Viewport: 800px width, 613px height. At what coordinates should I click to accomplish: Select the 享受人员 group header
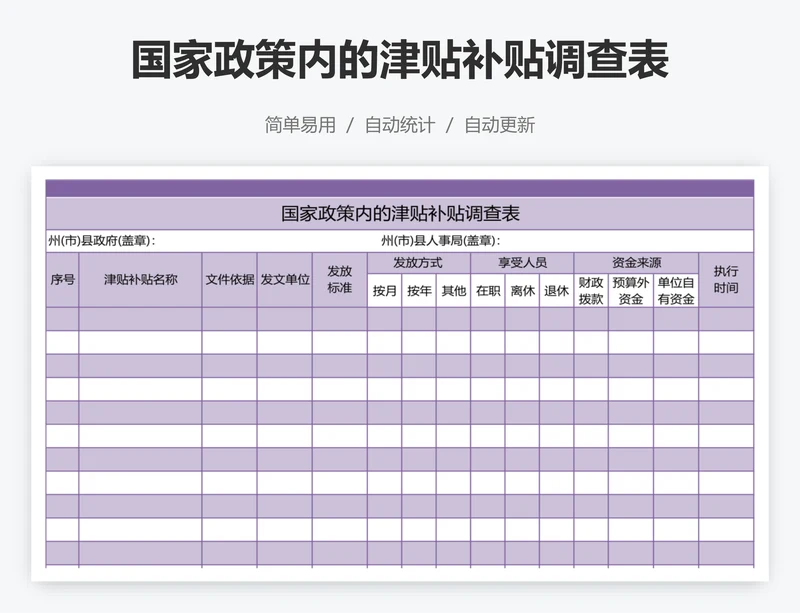click(x=522, y=263)
